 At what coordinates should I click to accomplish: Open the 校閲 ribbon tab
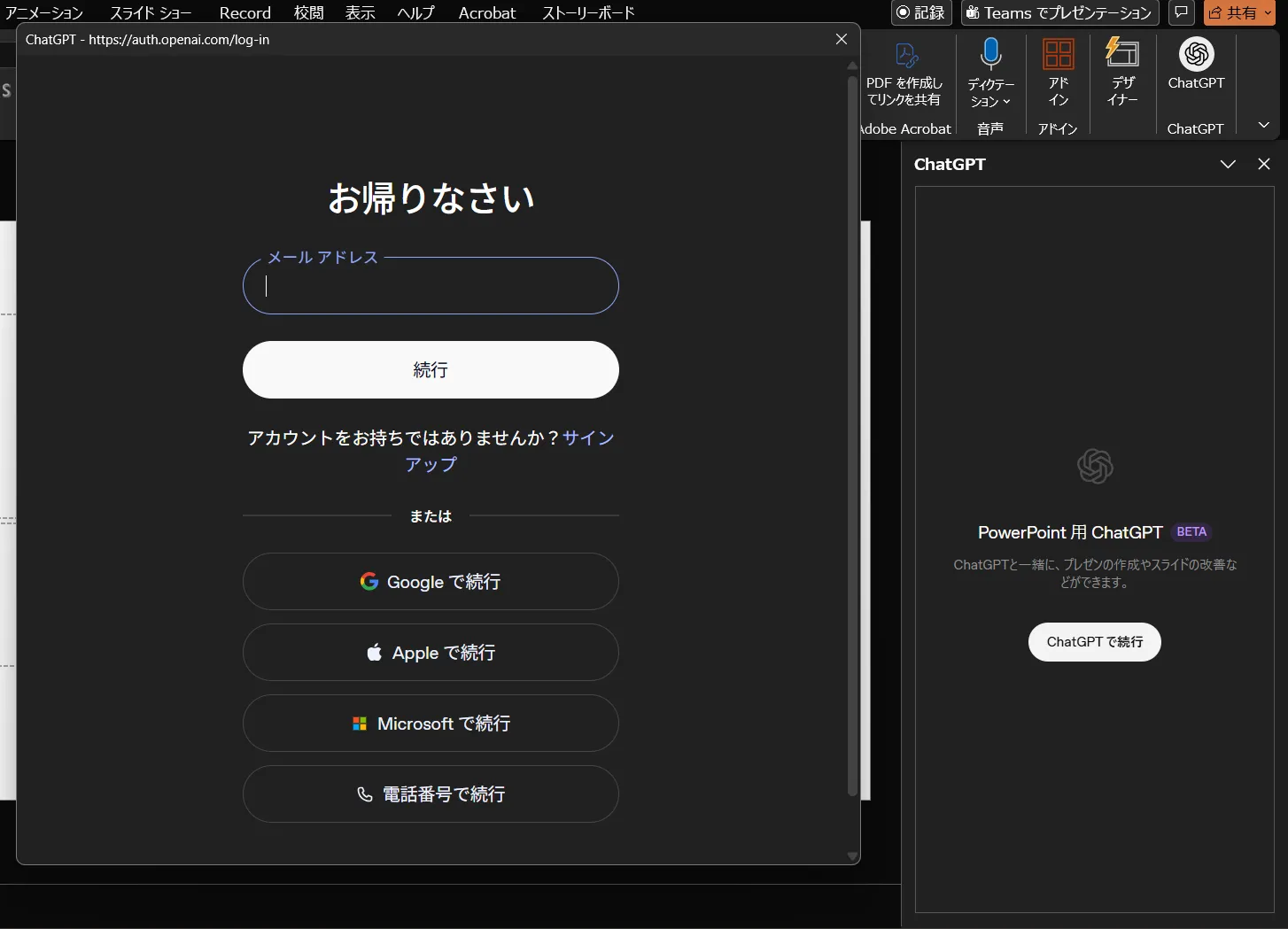click(309, 12)
